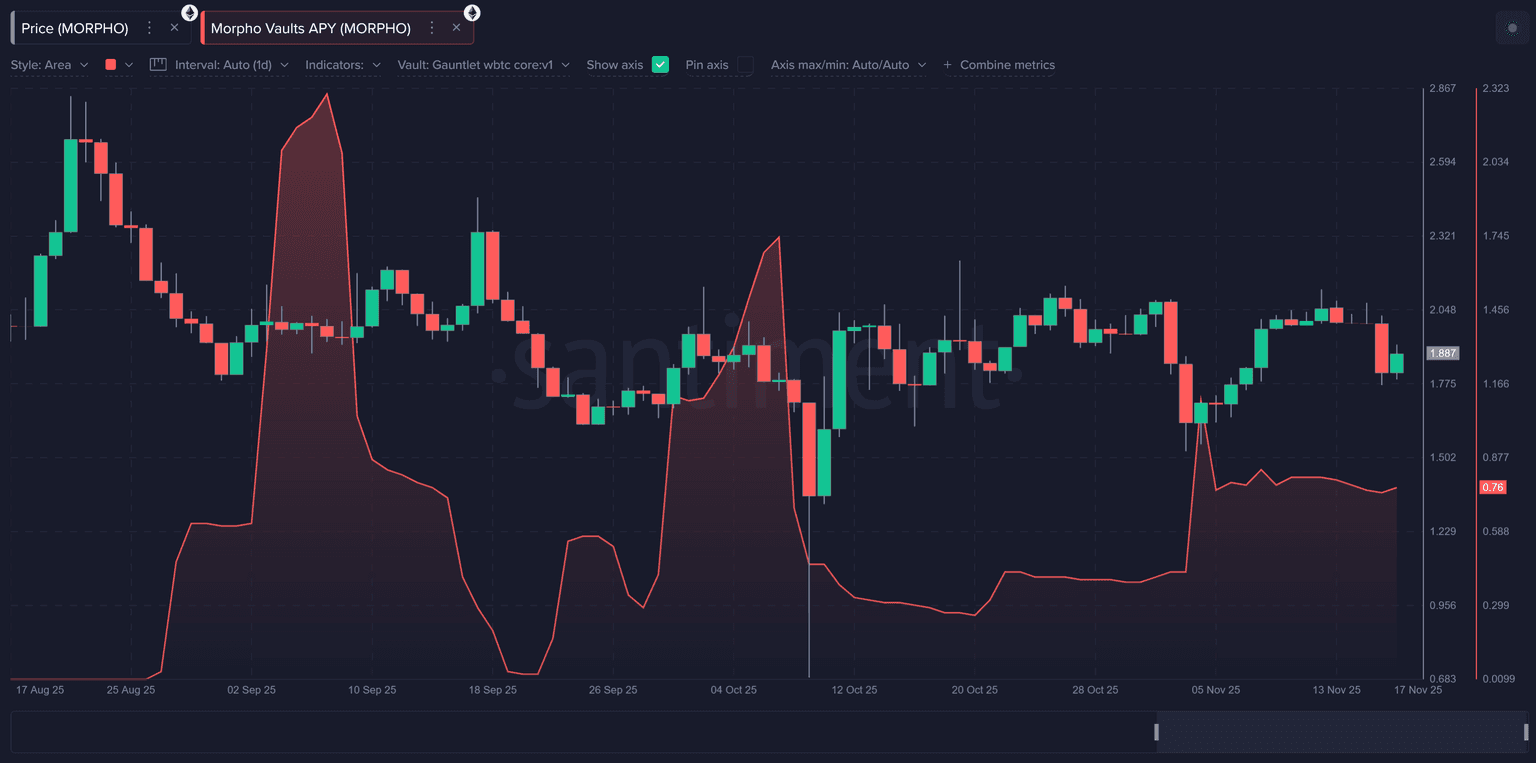Open three-dot menu on Morpho Vaults APY
Screen dimensions: 1536x763
pos(432,28)
